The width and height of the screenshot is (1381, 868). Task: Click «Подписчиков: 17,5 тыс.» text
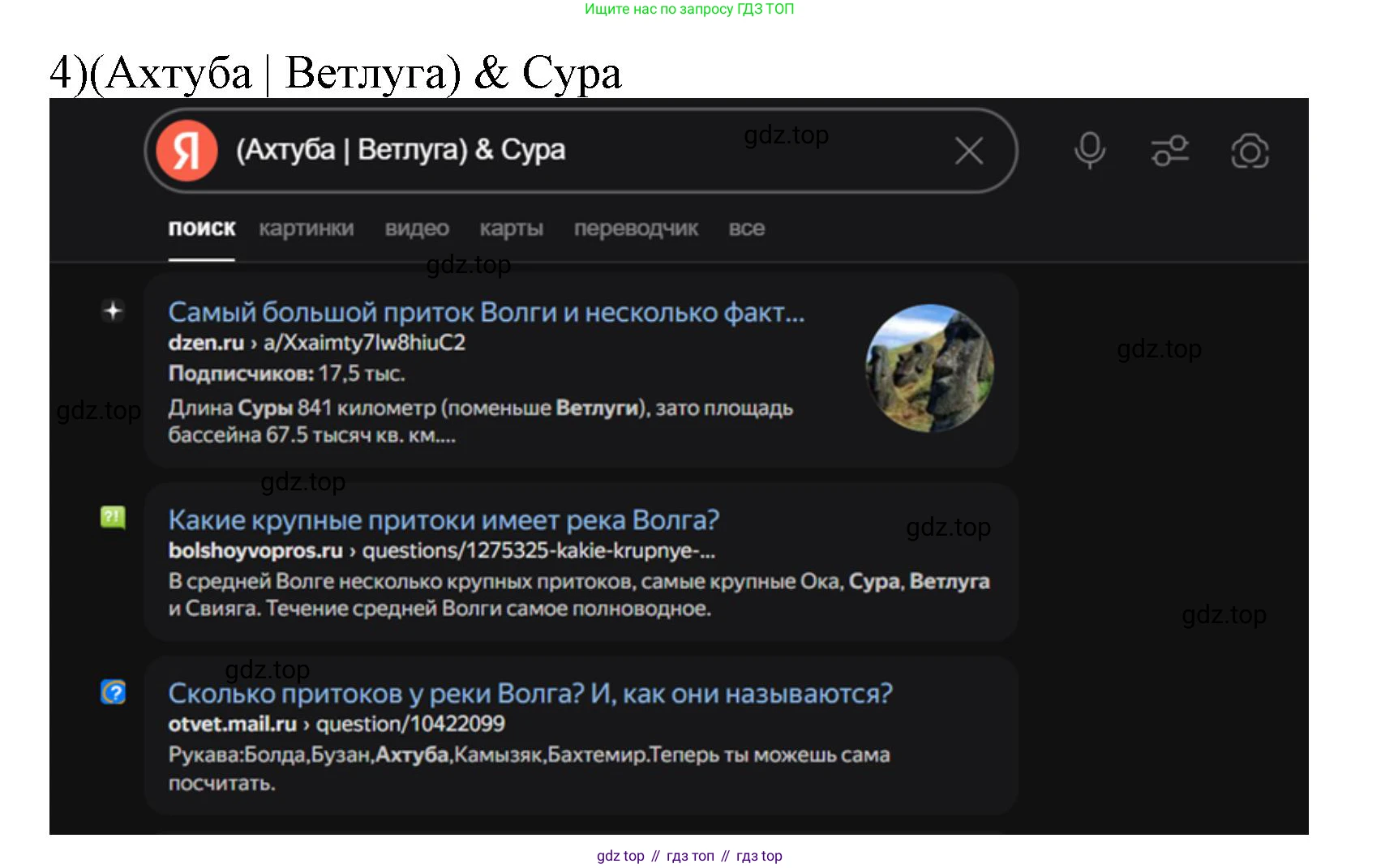point(286,374)
